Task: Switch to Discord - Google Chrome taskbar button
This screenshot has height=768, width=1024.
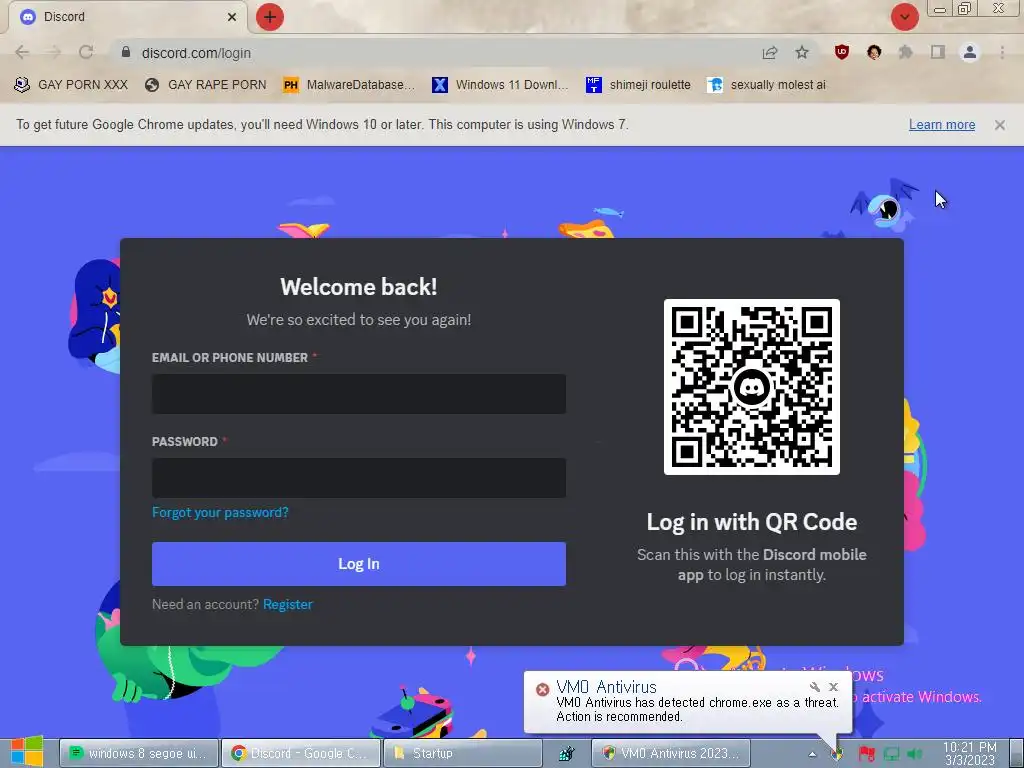Action: click(x=300, y=753)
